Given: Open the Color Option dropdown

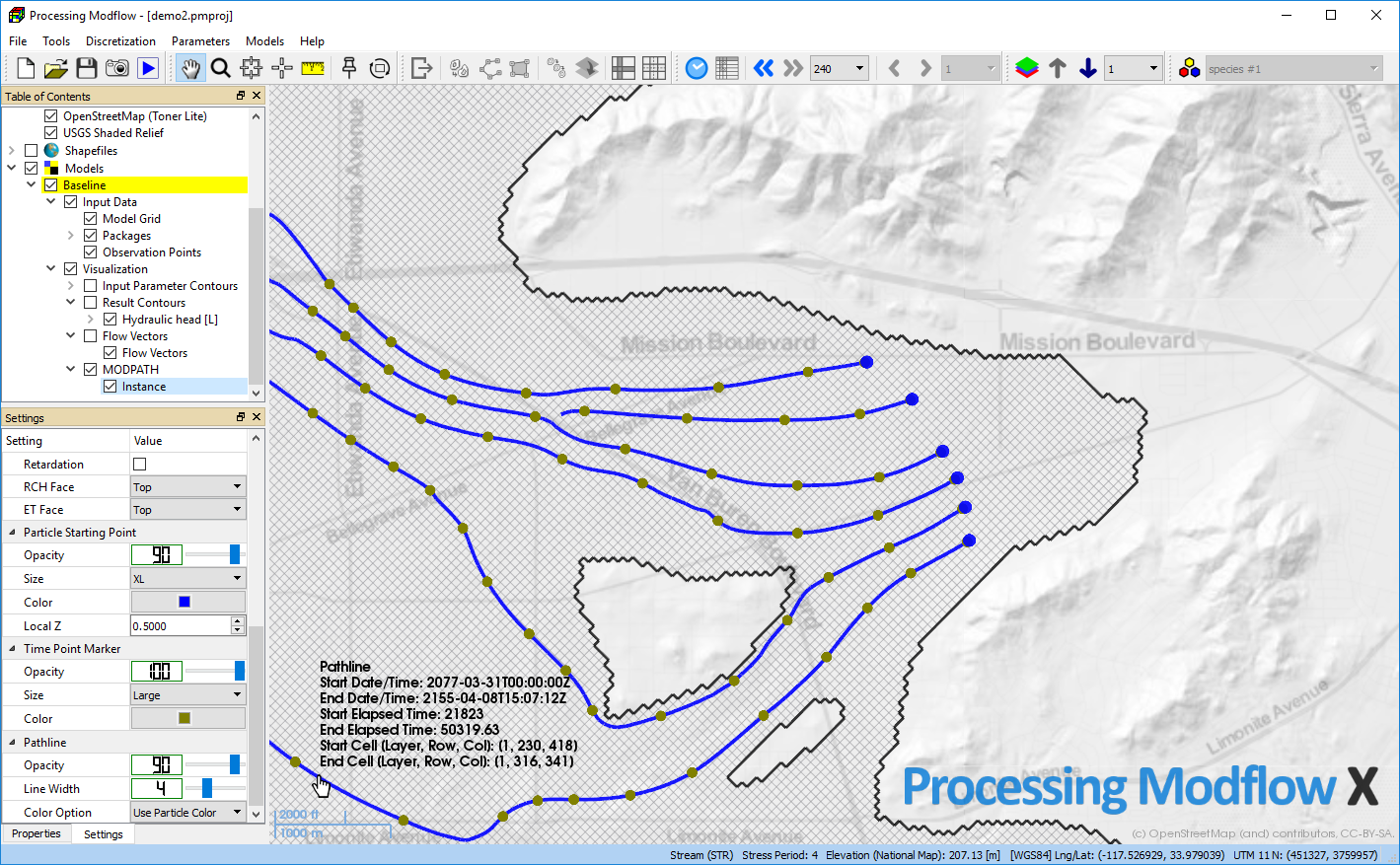Looking at the screenshot, I should (x=188, y=813).
